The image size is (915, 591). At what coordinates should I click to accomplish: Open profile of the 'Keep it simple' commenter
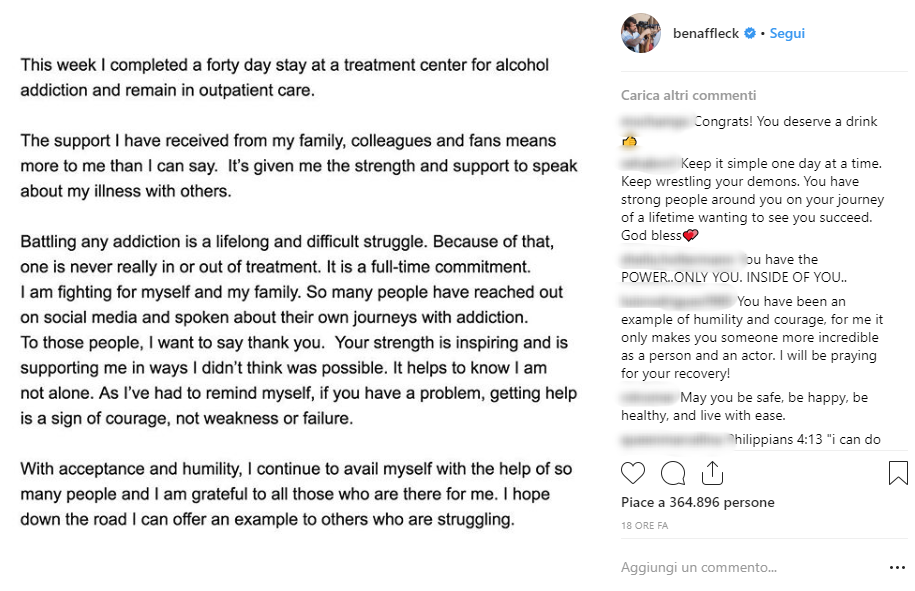click(x=650, y=162)
